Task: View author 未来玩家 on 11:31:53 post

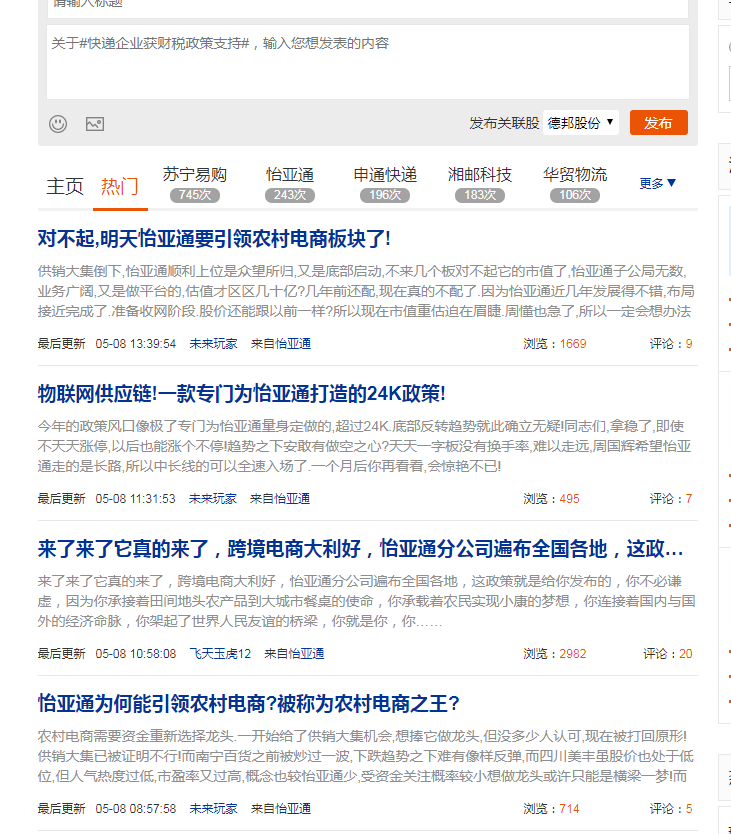Action: click(x=213, y=498)
